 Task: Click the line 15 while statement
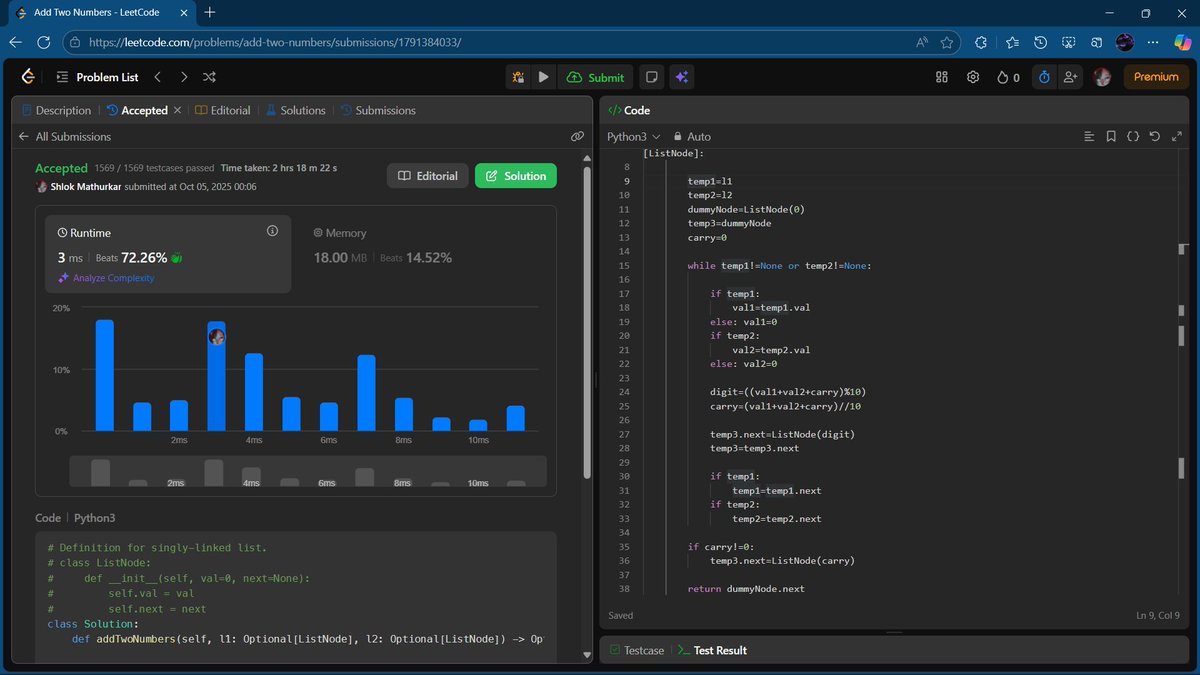[779, 265]
